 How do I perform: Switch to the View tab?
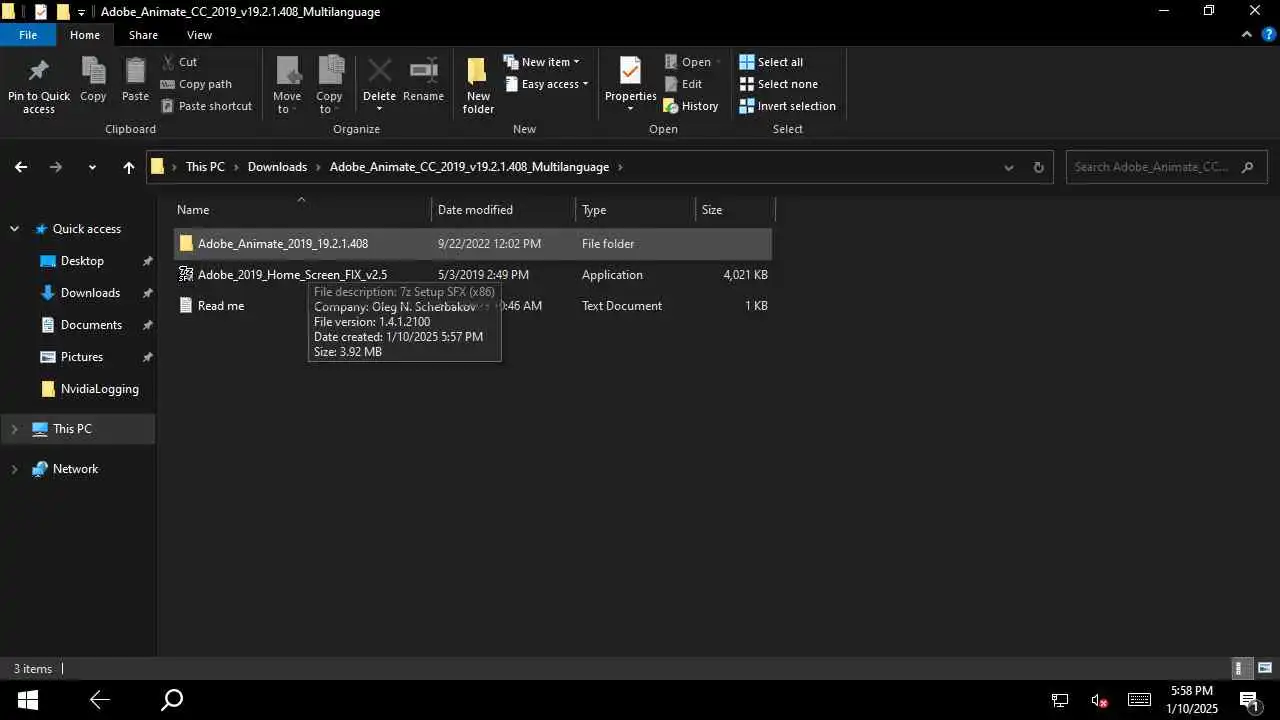pyautogui.click(x=199, y=35)
